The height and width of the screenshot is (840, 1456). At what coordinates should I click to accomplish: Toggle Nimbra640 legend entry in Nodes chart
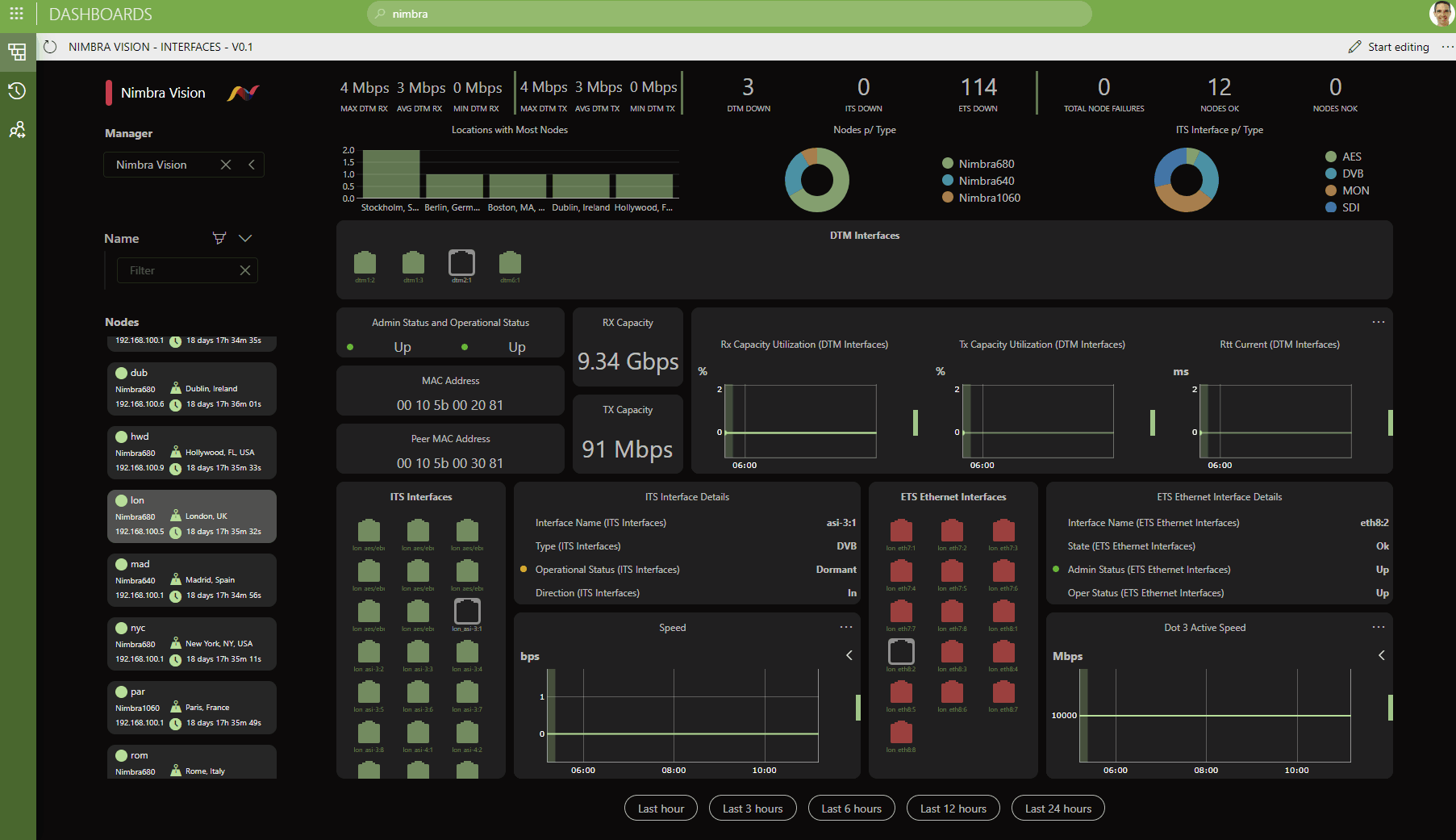(978, 181)
